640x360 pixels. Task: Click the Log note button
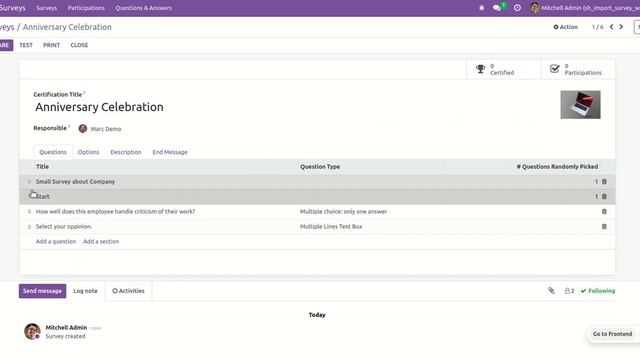click(85, 291)
